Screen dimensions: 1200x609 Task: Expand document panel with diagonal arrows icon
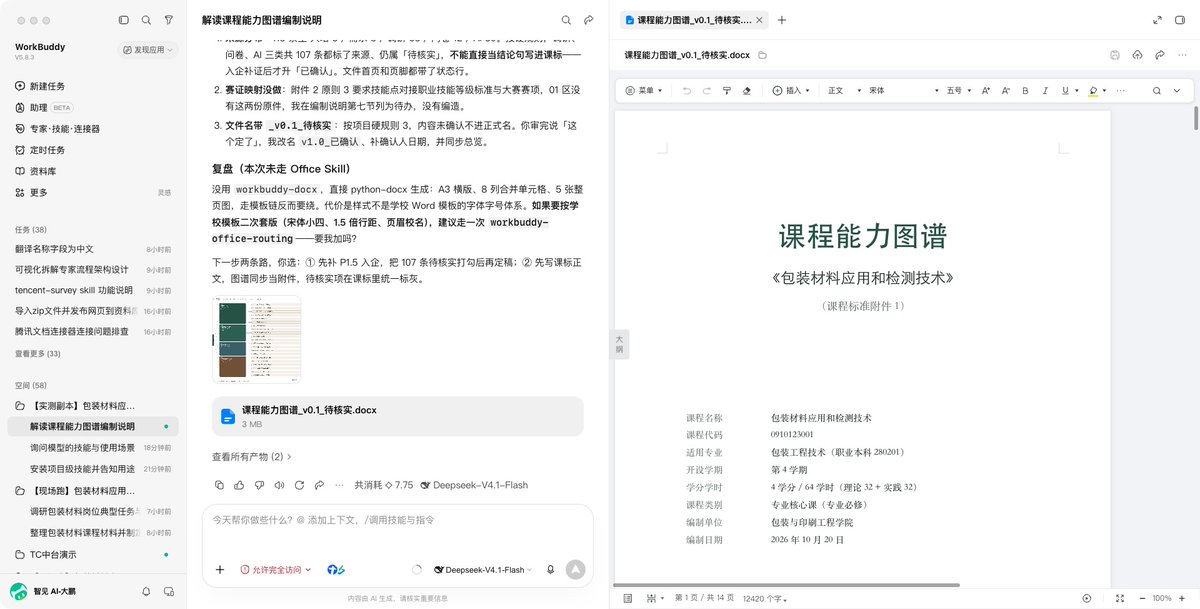pyautogui.click(x=1157, y=20)
